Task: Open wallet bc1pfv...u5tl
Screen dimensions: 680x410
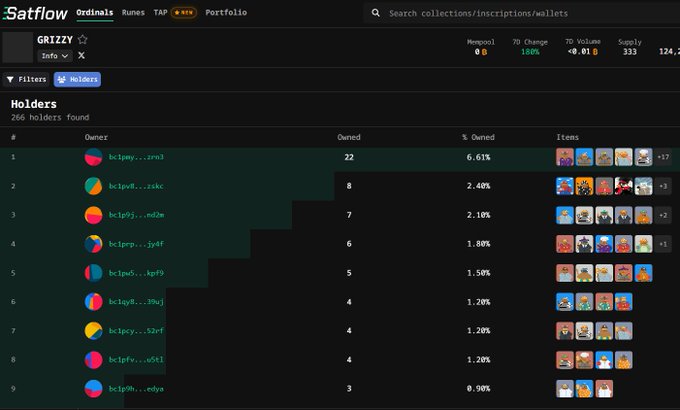Action: [136, 360]
